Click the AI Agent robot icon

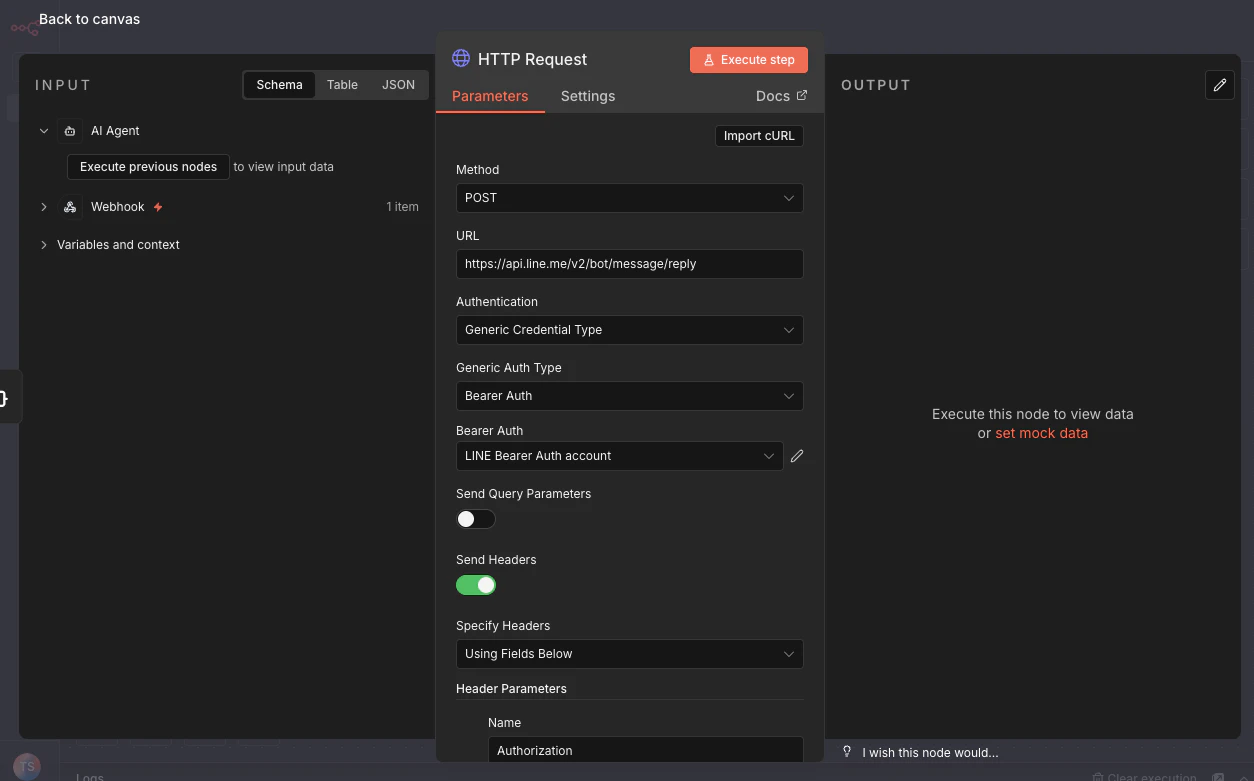pyautogui.click(x=70, y=131)
